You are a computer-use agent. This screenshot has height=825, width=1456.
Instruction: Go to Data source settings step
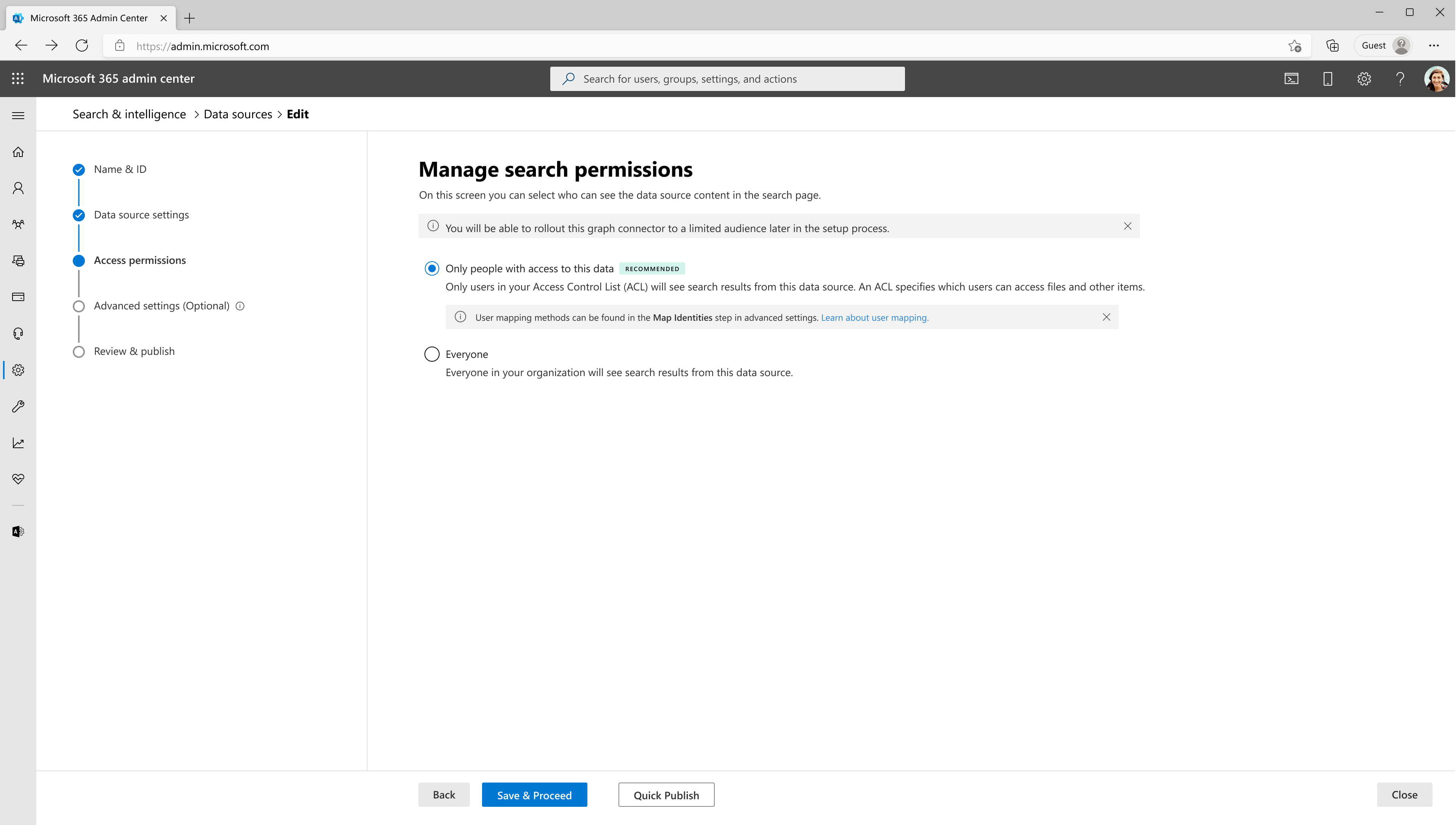click(x=142, y=215)
